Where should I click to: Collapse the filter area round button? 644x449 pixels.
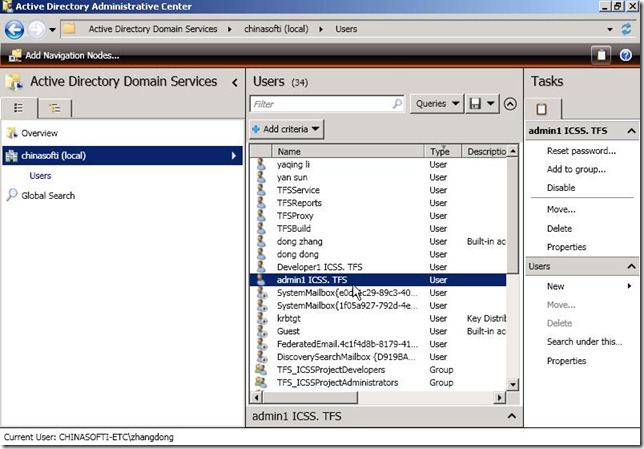510,104
